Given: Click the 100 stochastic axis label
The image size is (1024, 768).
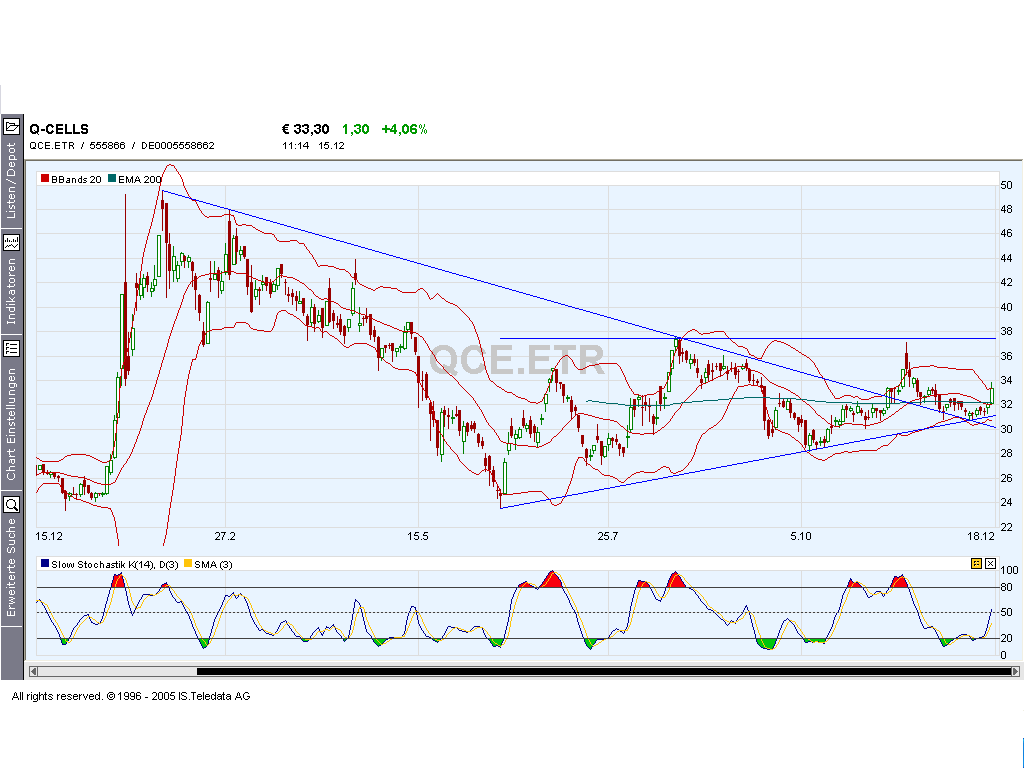Looking at the screenshot, I should point(1009,570).
